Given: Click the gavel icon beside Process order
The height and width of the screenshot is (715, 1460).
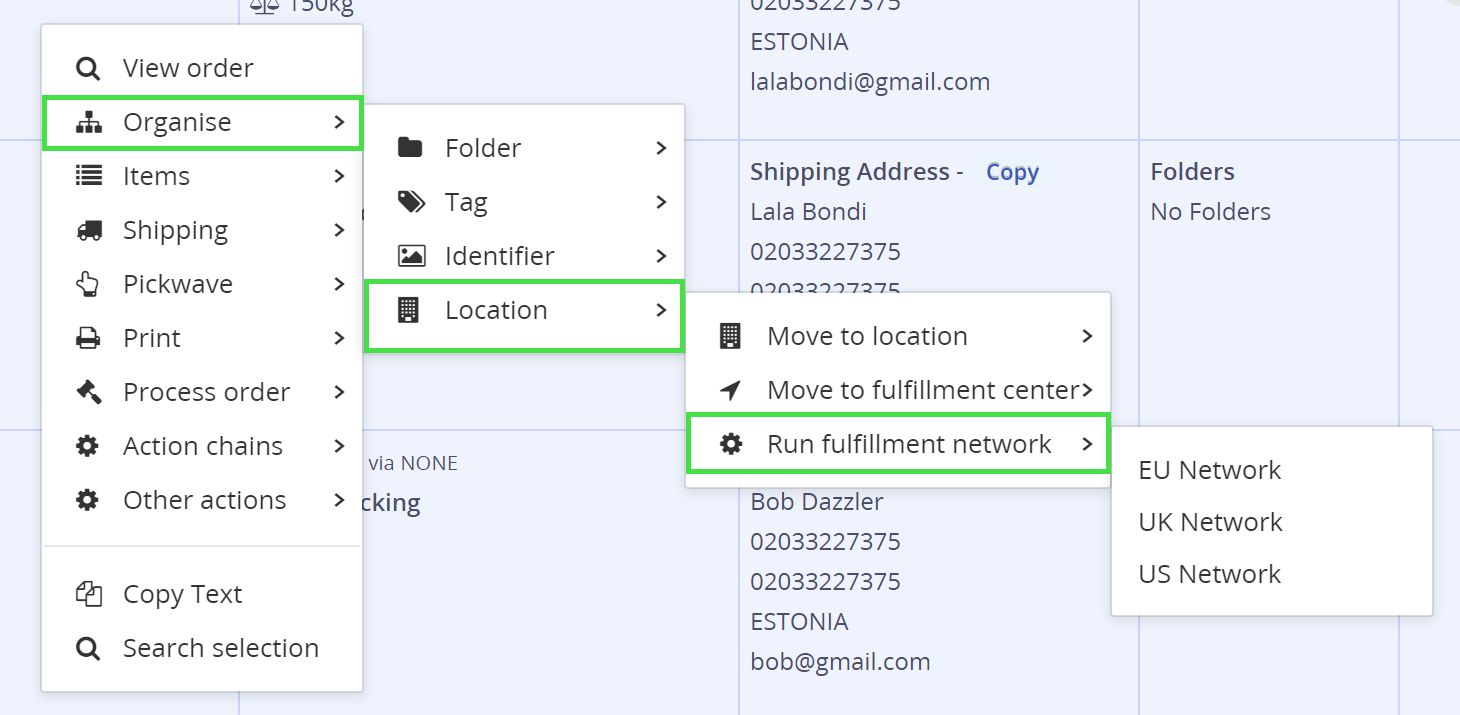Looking at the screenshot, I should pos(88,392).
